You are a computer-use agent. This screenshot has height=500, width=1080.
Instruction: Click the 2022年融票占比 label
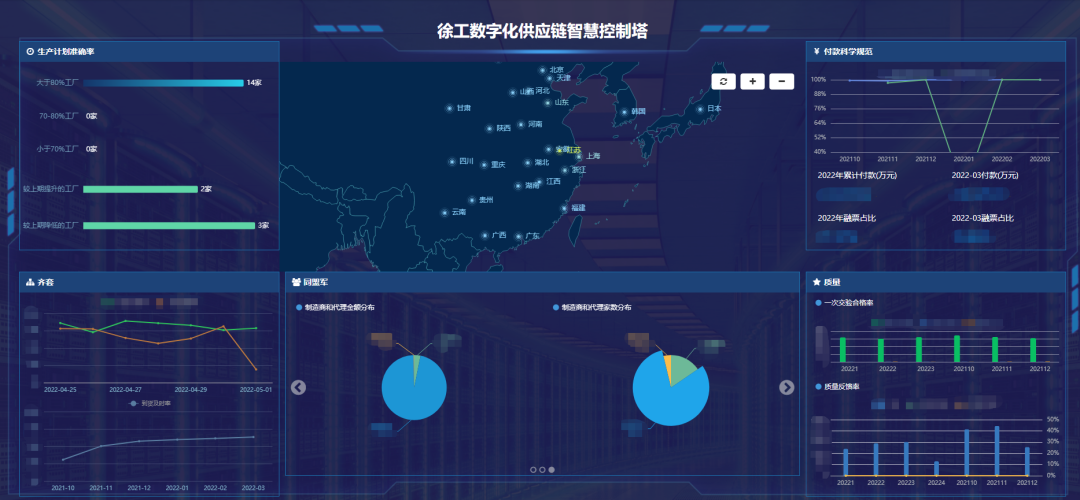click(847, 218)
